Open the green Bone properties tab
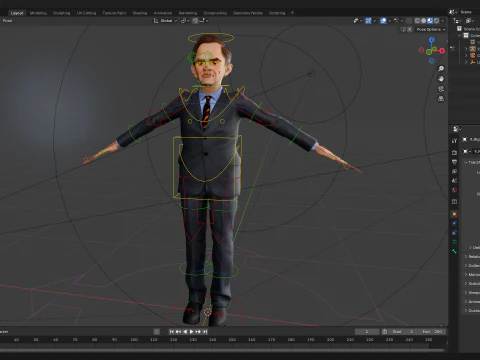The height and width of the screenshot is (360, 480). (454, 251)
